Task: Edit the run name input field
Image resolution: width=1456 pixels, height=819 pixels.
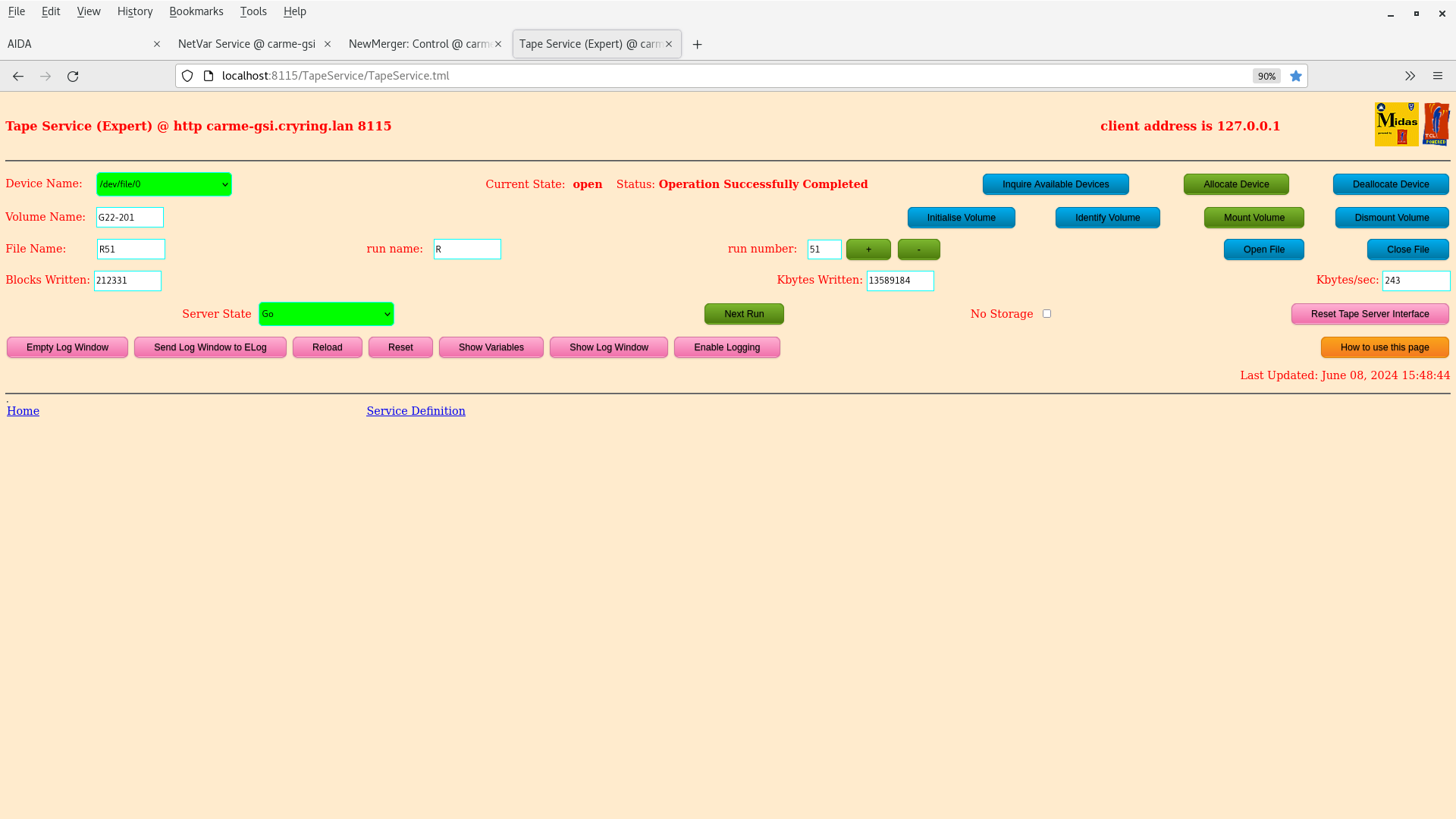Action: click(466, 249)
